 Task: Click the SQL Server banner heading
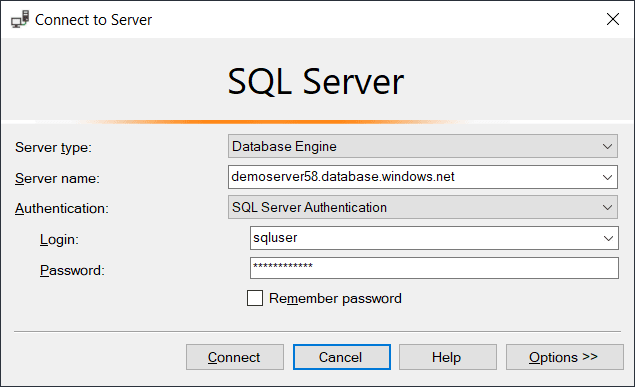tap(316, 82)
